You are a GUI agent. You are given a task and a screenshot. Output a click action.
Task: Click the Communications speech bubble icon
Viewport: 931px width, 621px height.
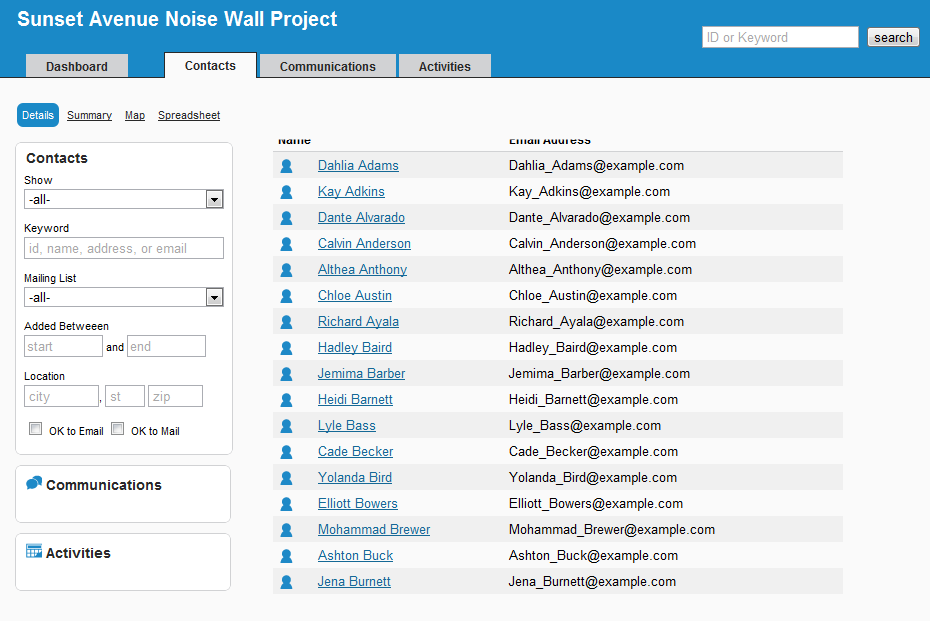[34, 484]
